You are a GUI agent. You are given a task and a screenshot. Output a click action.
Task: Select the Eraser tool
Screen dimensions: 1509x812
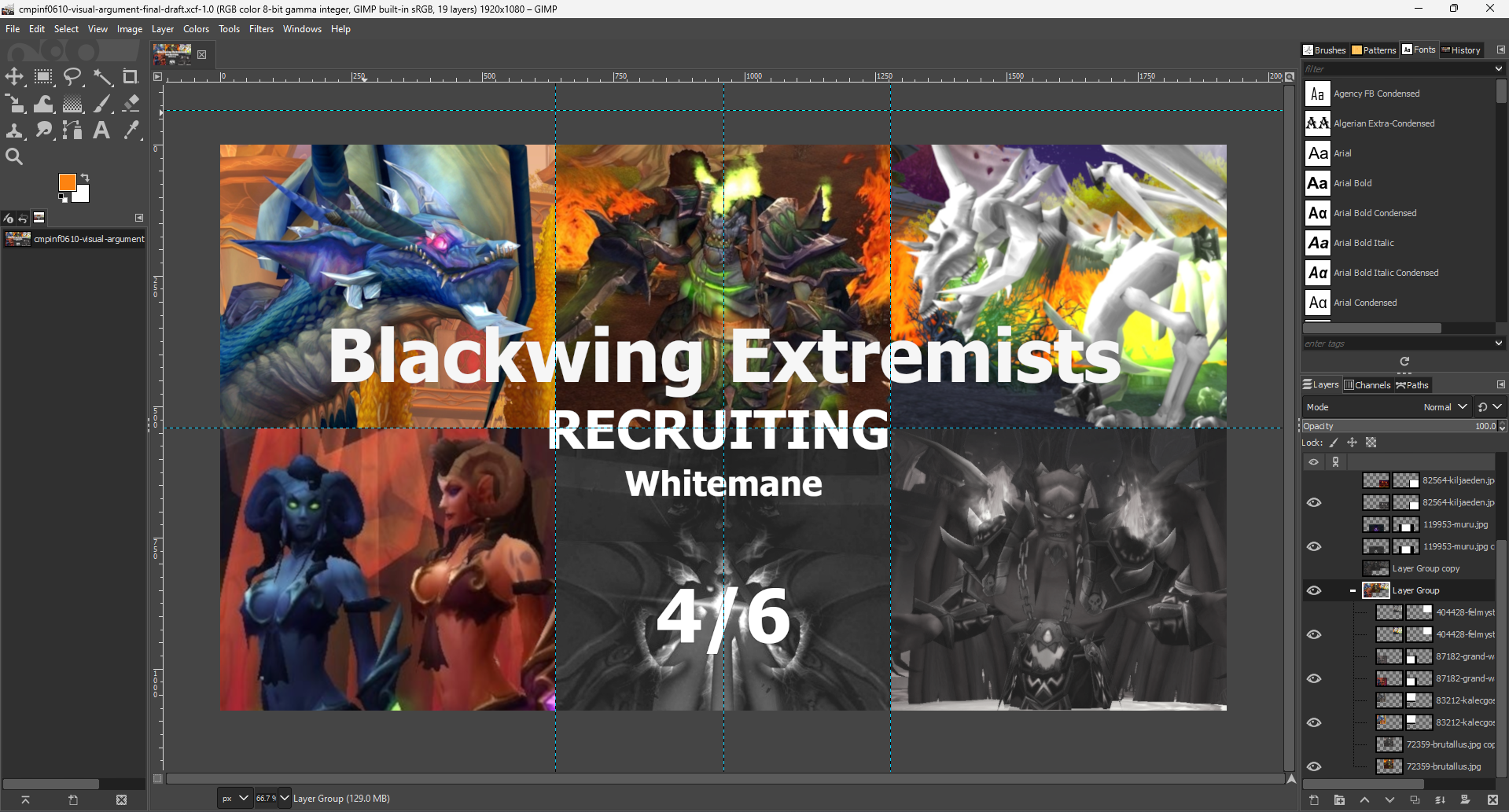131,104
